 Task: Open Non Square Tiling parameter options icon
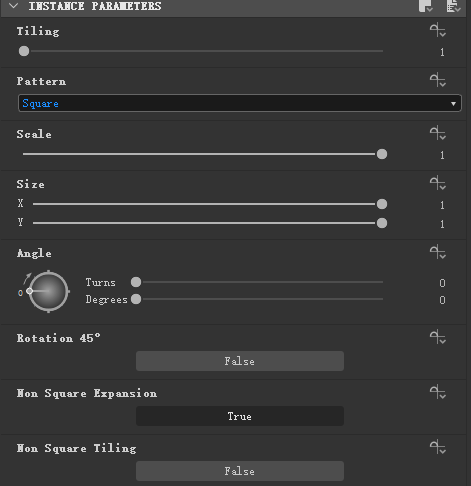click(x=438, y=447)
